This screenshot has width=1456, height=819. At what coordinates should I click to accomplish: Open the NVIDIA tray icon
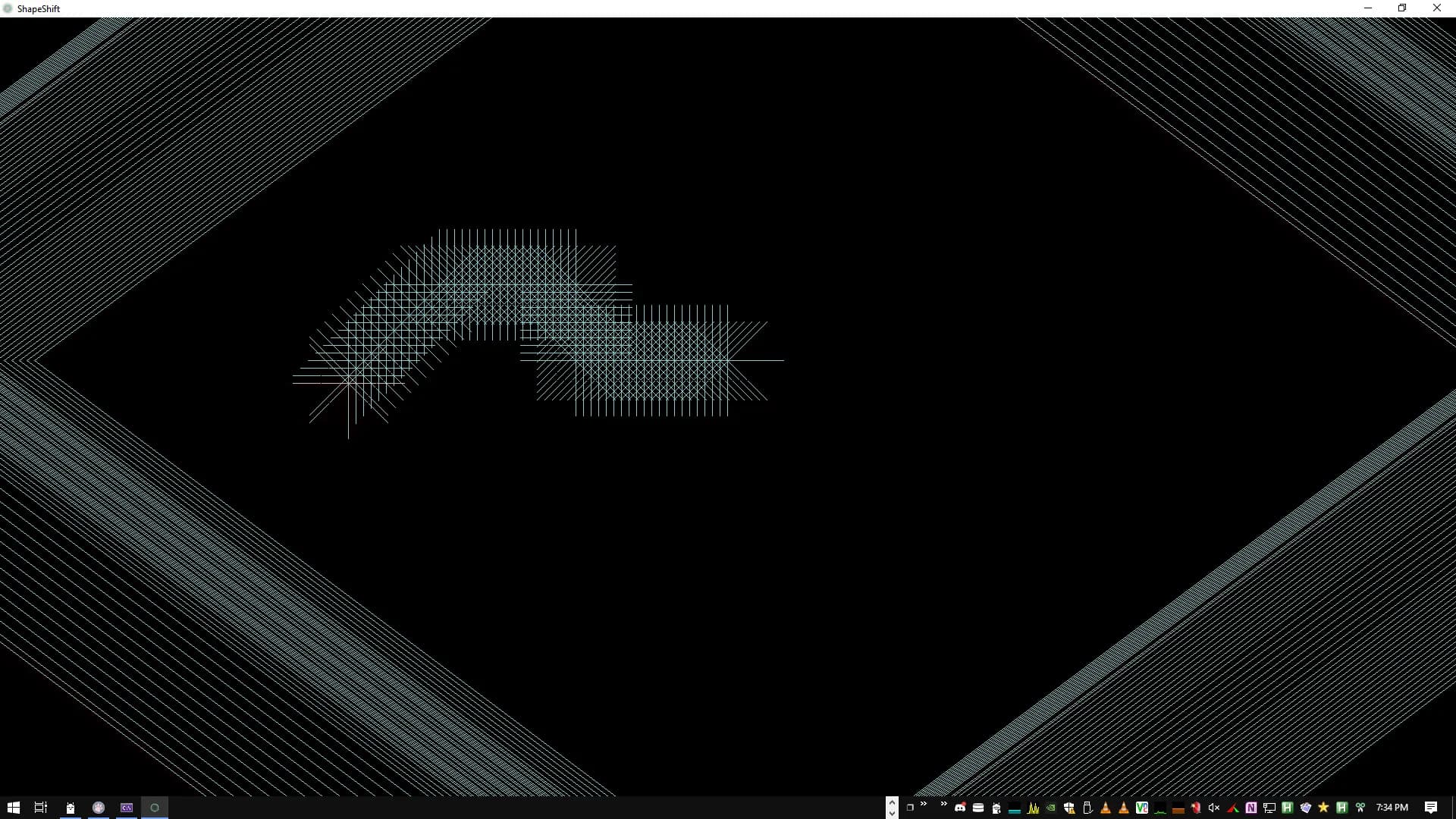click(1051, 808)
